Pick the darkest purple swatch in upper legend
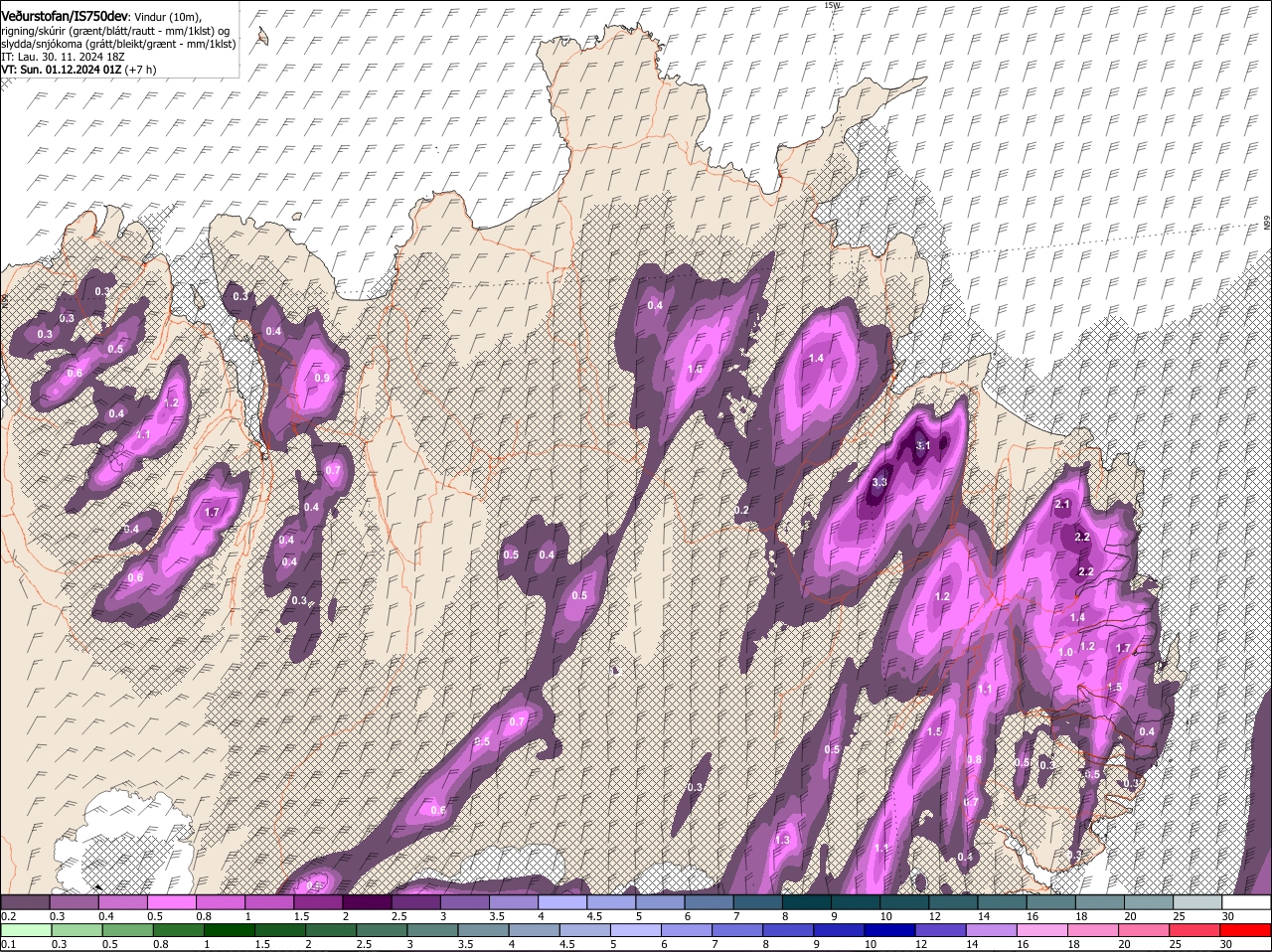This screenshot has width=1272, height=952. pos(366,902)
